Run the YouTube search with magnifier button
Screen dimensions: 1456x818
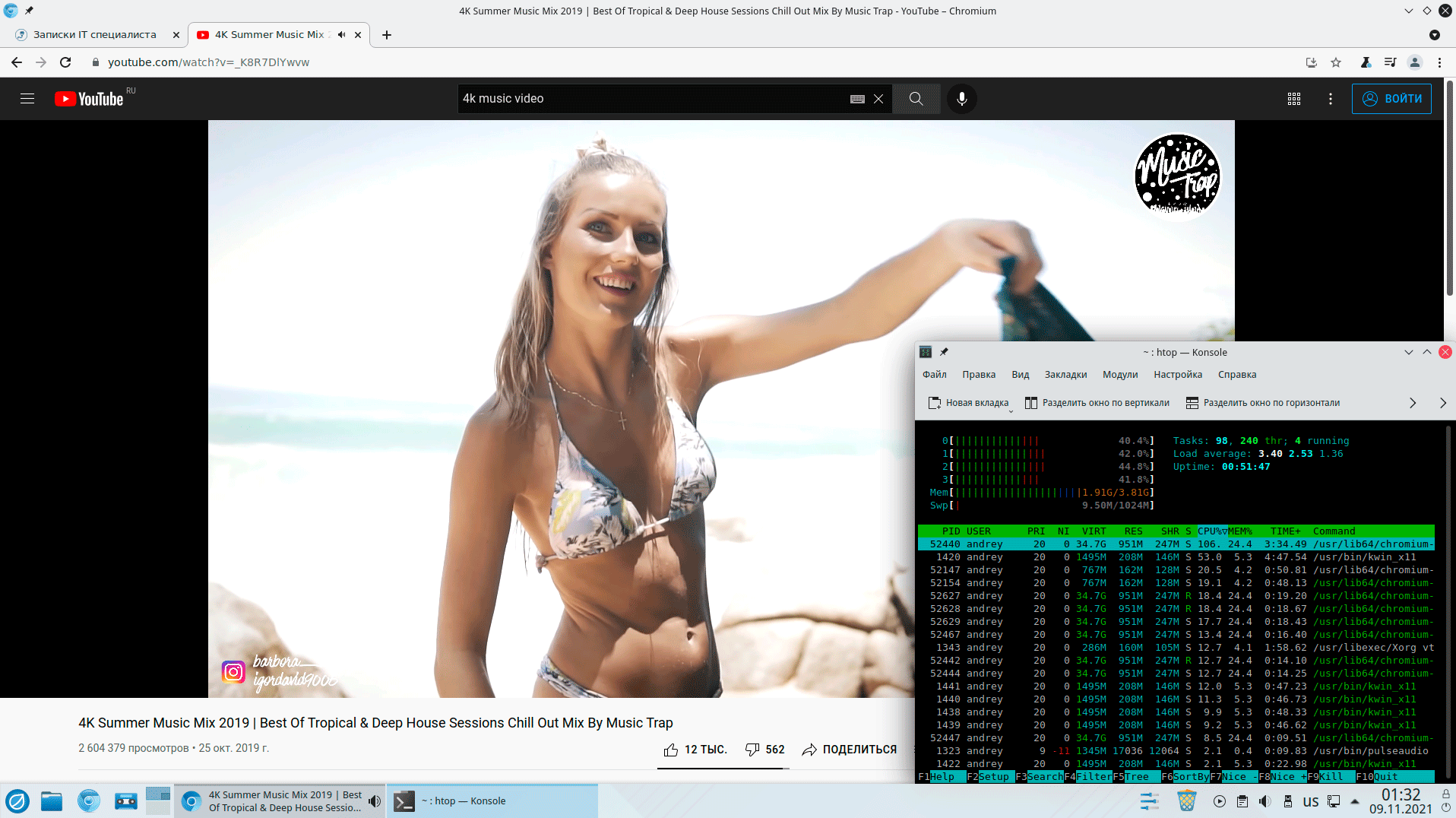916,99
